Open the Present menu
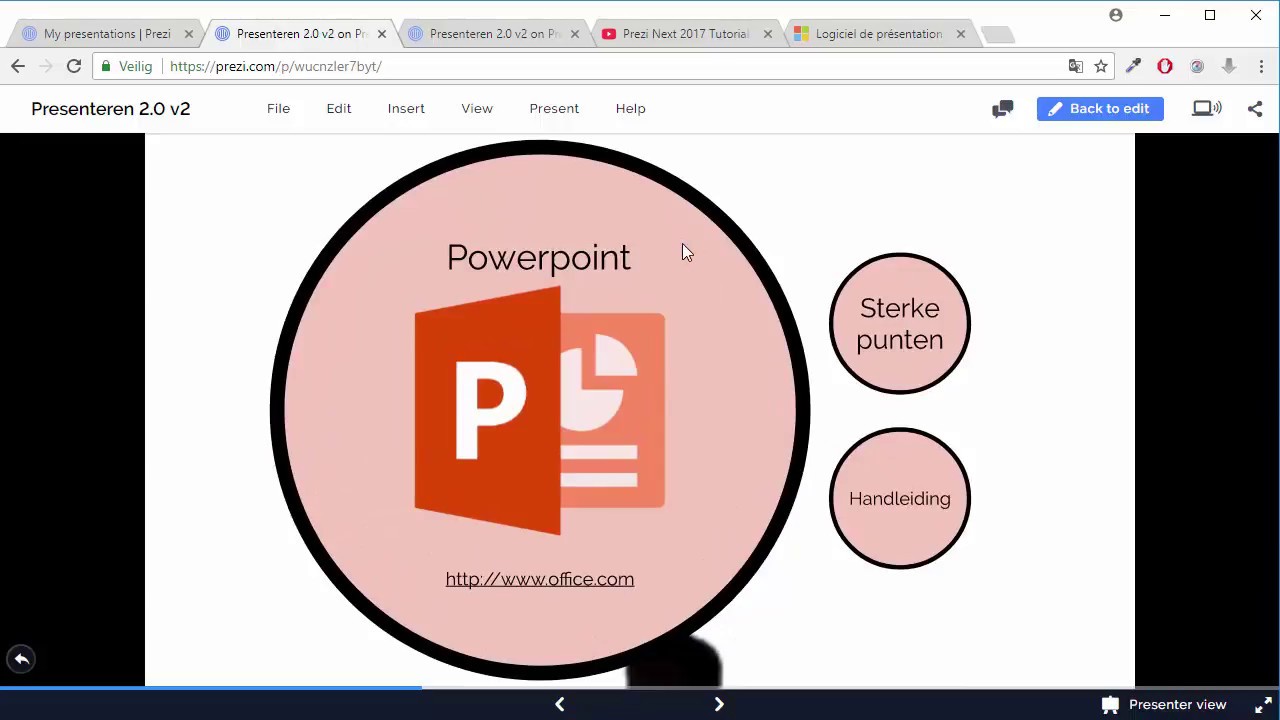The width and height of the screenshot is (1280, 720). 554,108
